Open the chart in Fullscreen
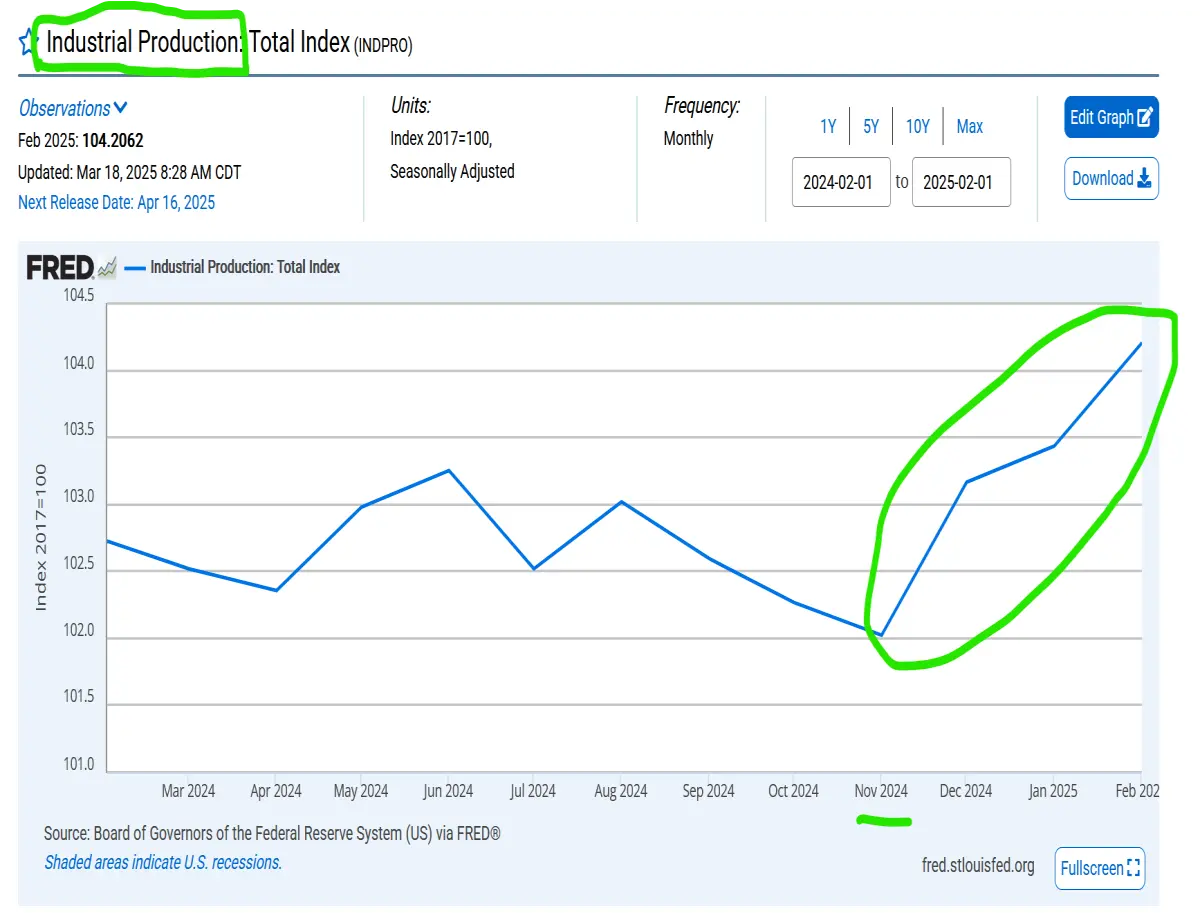Viewport: 1200px width, 913px height. pyautogui.click(x=1099, y=868)
